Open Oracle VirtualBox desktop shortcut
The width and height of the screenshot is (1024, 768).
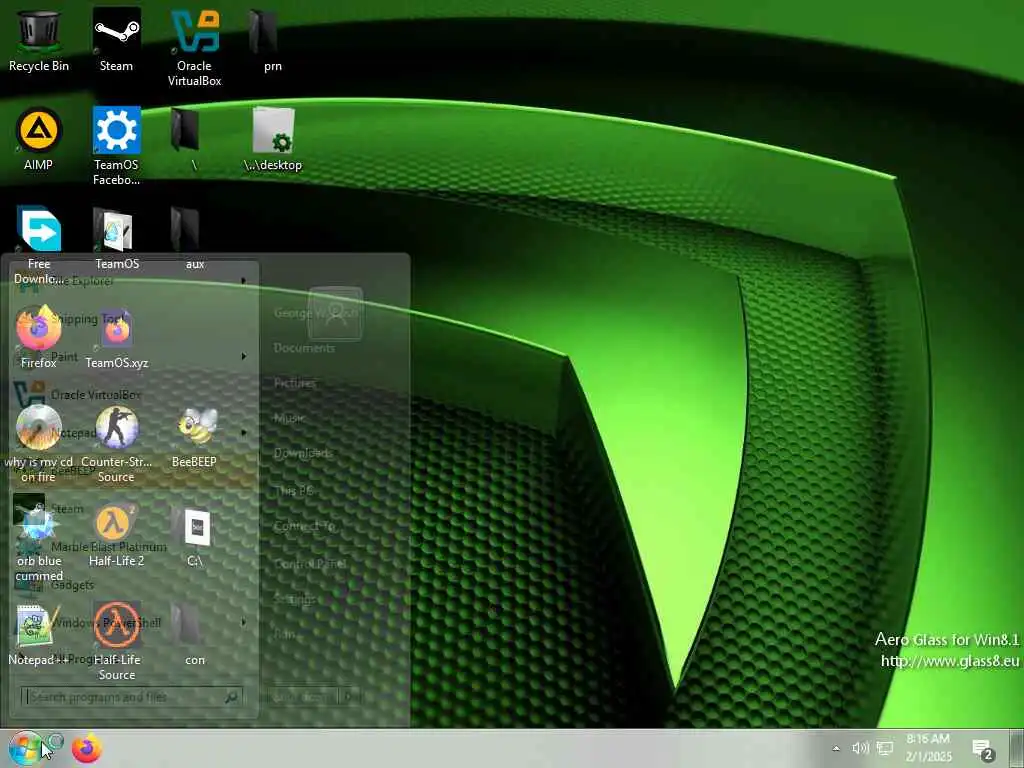click(x=195, y=47)
